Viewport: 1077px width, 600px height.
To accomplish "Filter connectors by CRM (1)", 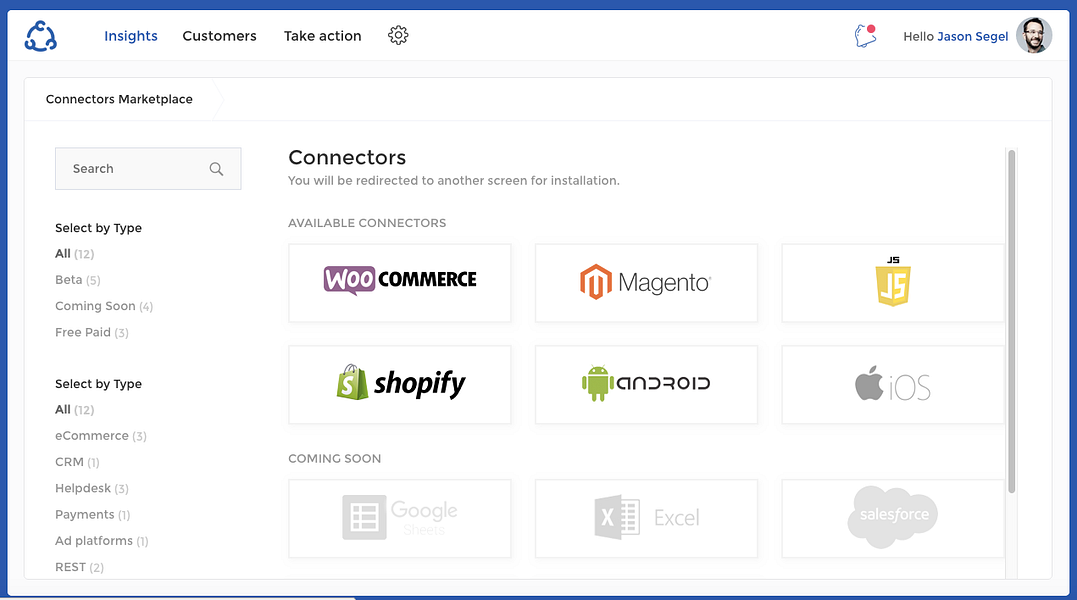I will coord(77,462).
